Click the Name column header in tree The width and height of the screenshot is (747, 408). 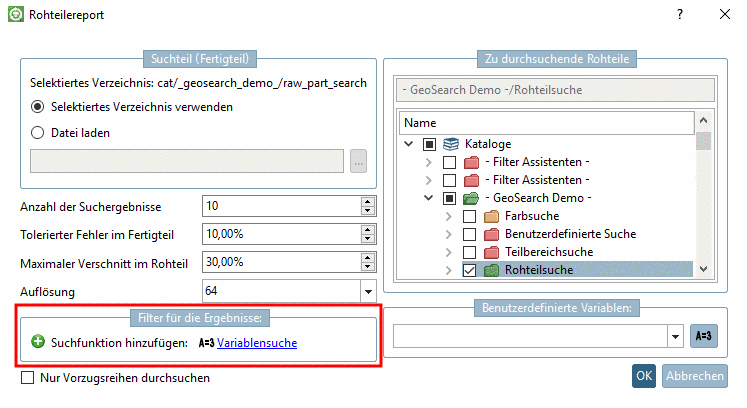pos(546,123)
